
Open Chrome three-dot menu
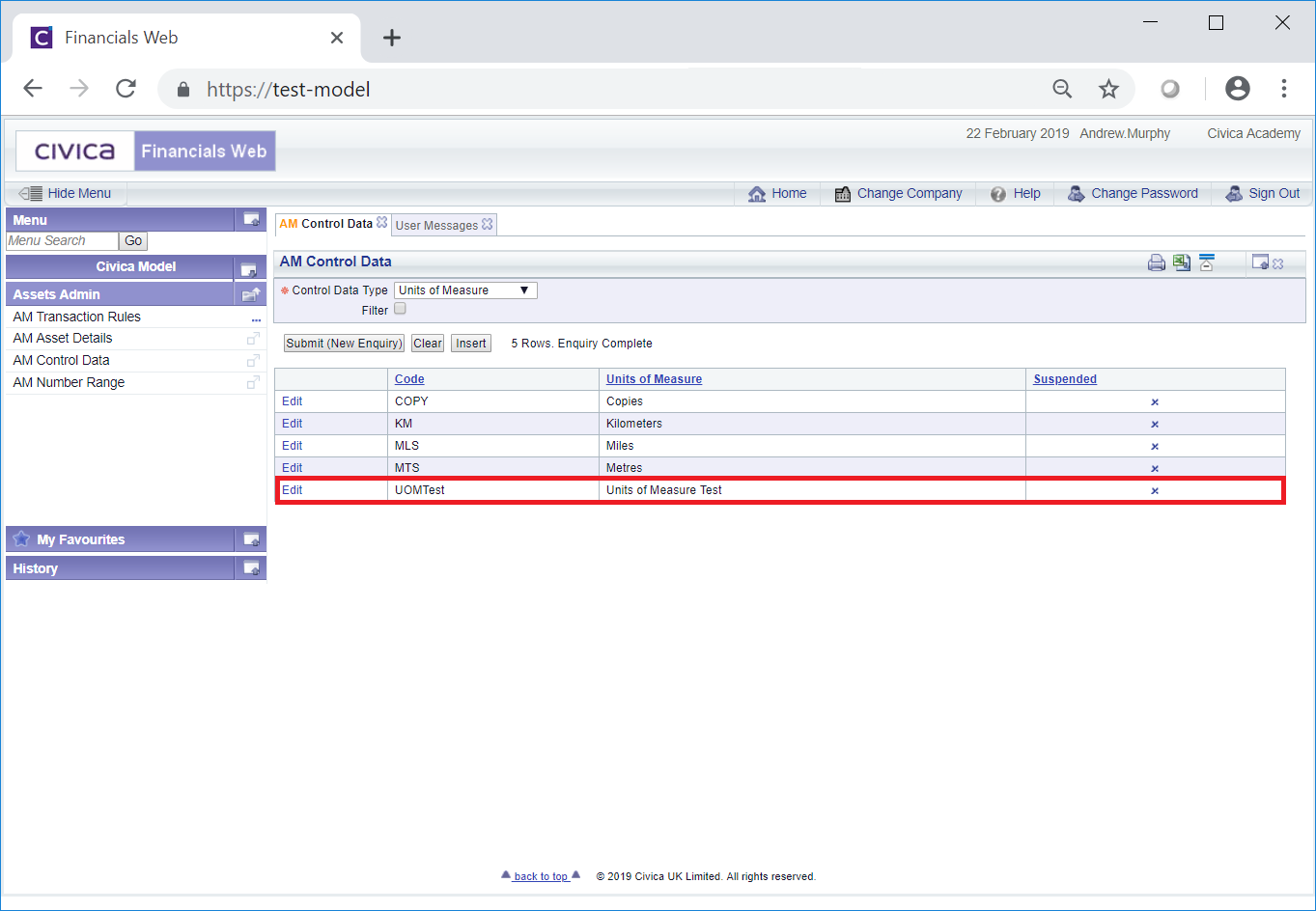point(1284,89)
